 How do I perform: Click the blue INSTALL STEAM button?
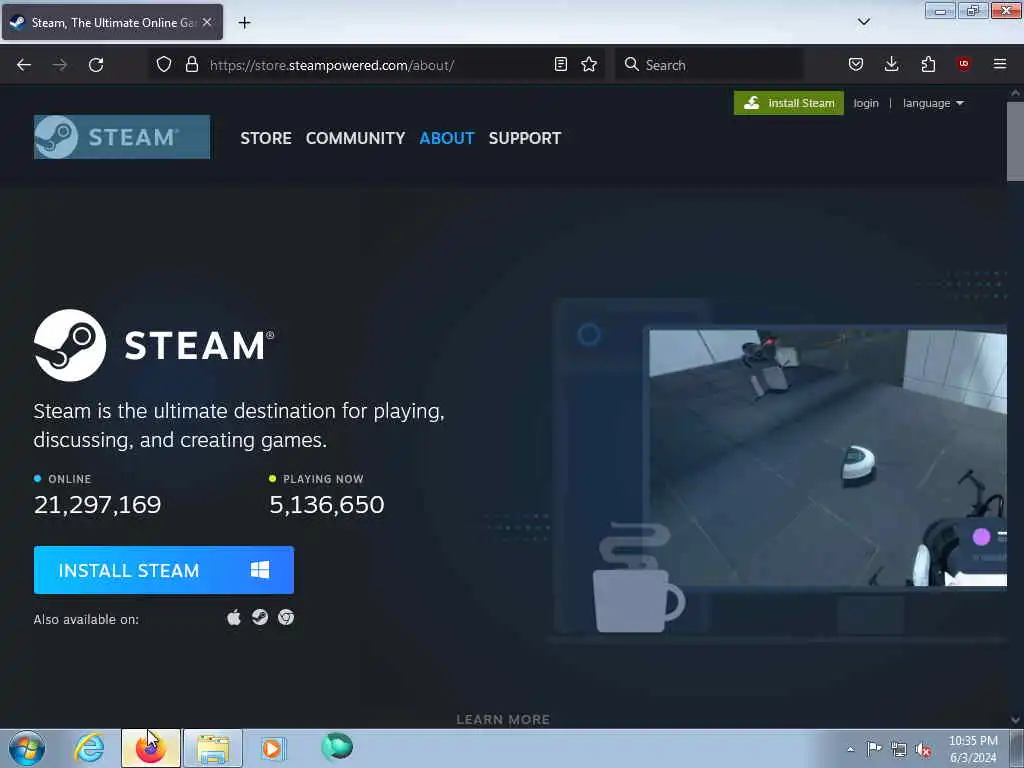[164, 570]
